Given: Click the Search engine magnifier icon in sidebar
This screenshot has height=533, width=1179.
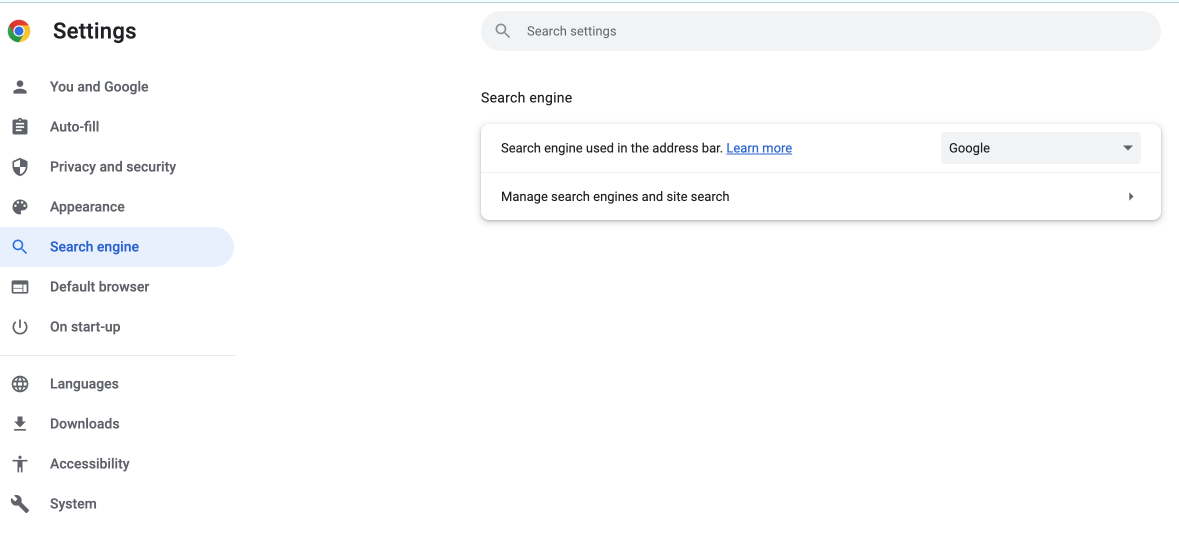Looking at the screenshot, I should pyautogui.click(x=20, y=247).
